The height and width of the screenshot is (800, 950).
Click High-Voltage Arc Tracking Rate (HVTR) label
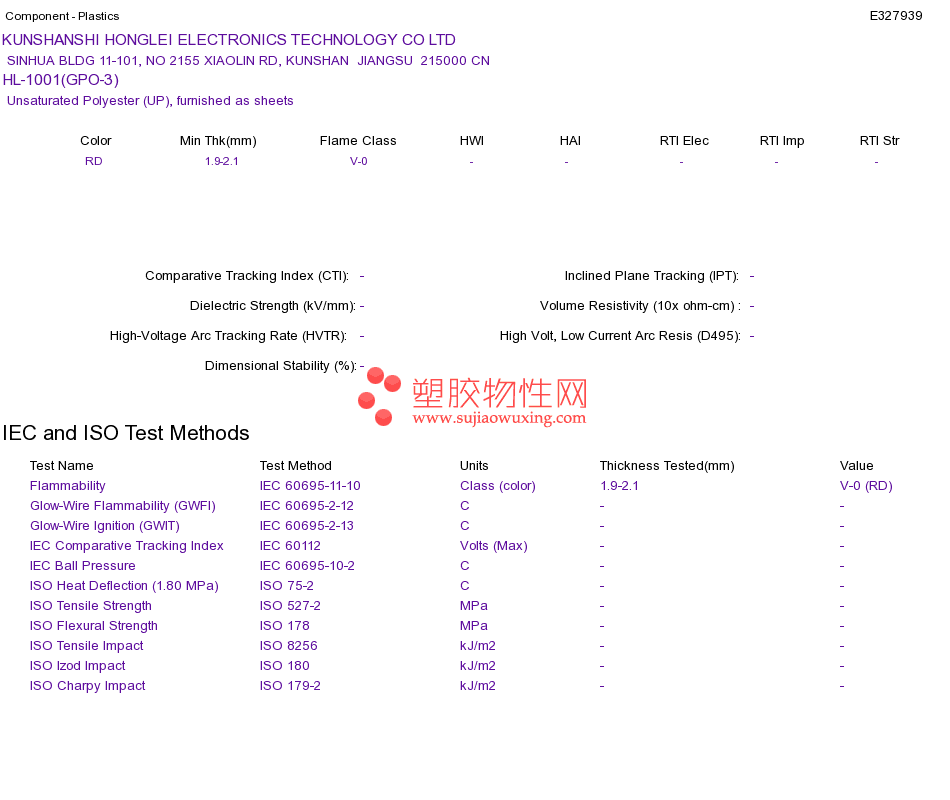click(x=228, y=336)
